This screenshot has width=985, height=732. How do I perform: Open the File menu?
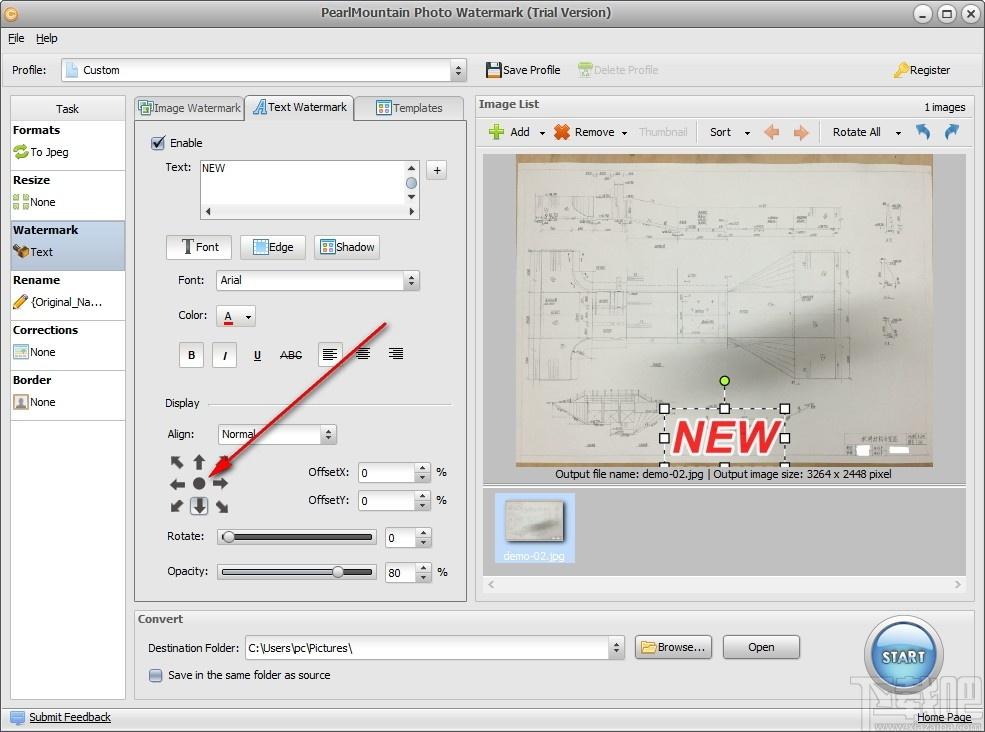click(16, 38)
